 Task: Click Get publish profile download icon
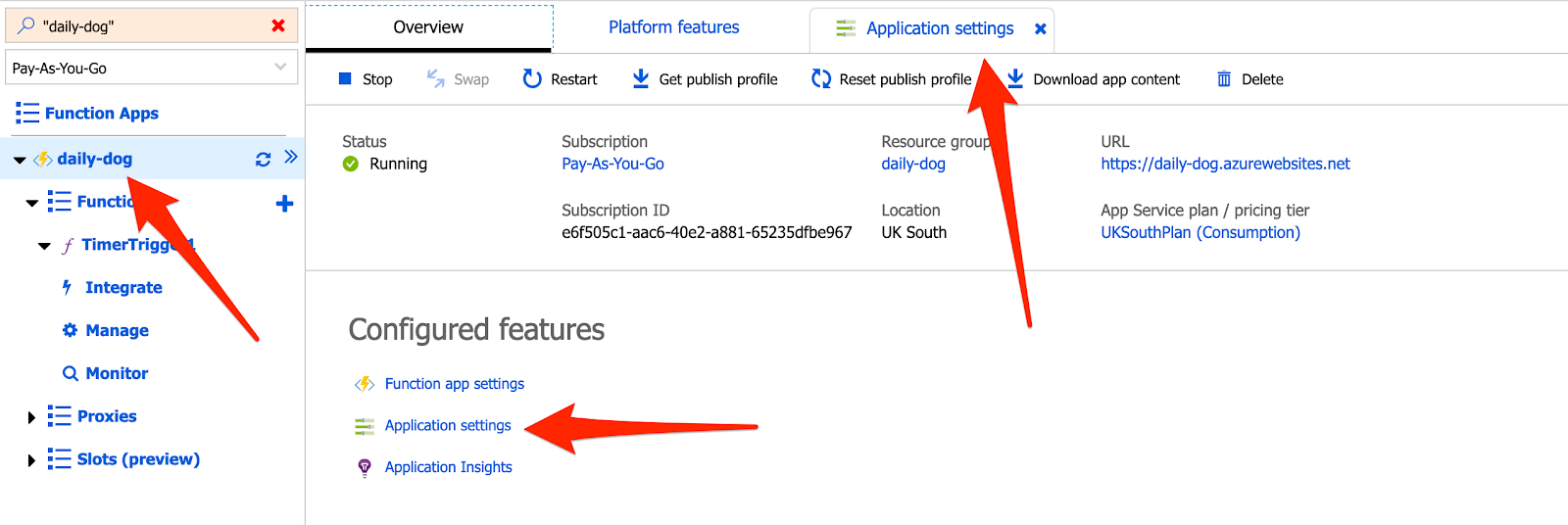(x=641, y=78)
